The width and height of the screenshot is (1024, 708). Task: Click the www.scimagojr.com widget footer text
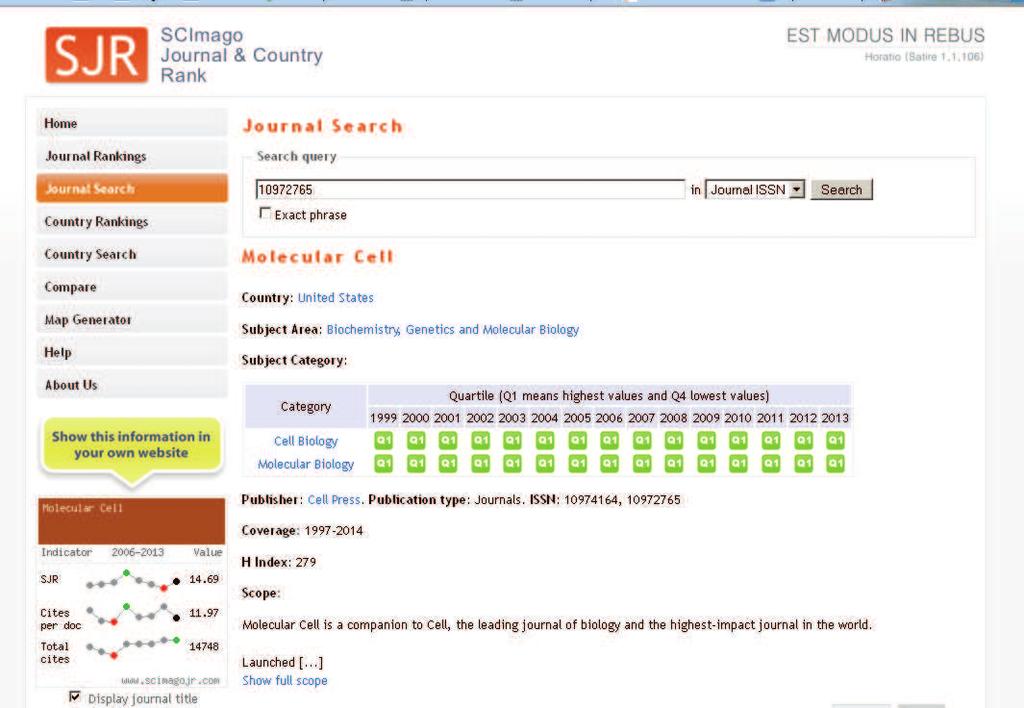170,681
